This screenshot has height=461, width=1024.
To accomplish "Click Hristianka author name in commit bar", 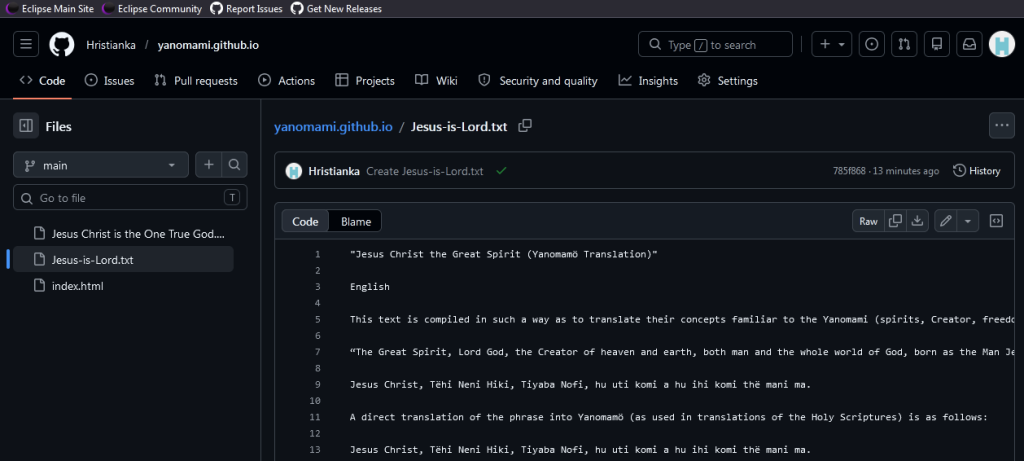I will [334, 171].
